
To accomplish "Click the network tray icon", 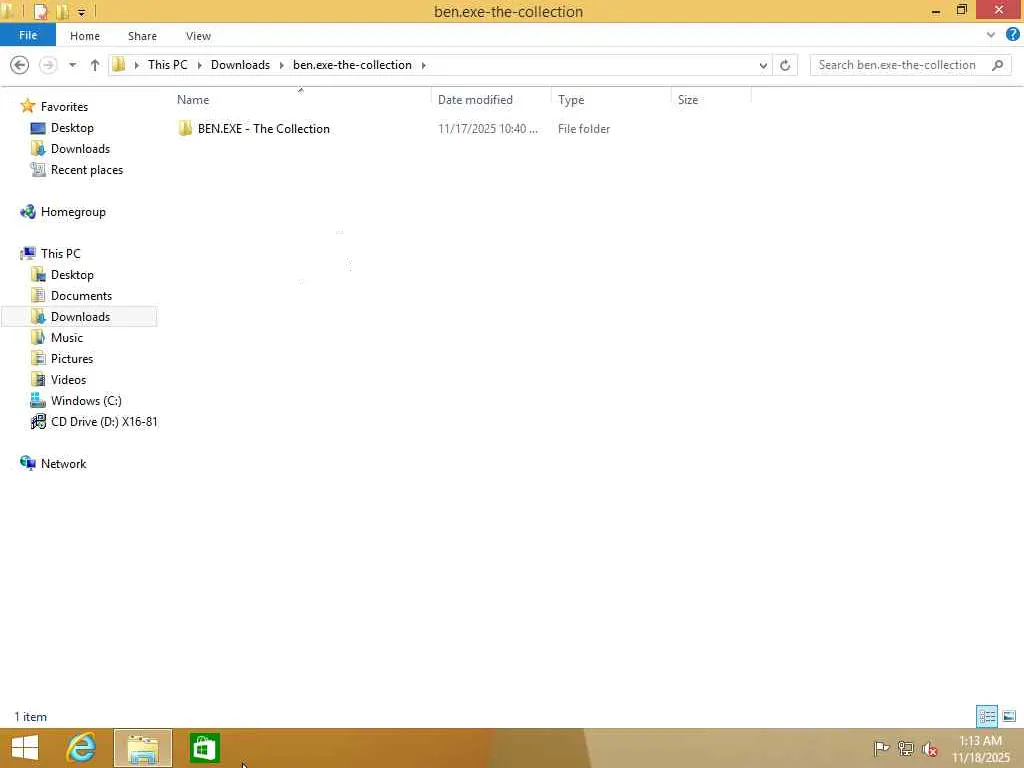I will pos(906,748).
